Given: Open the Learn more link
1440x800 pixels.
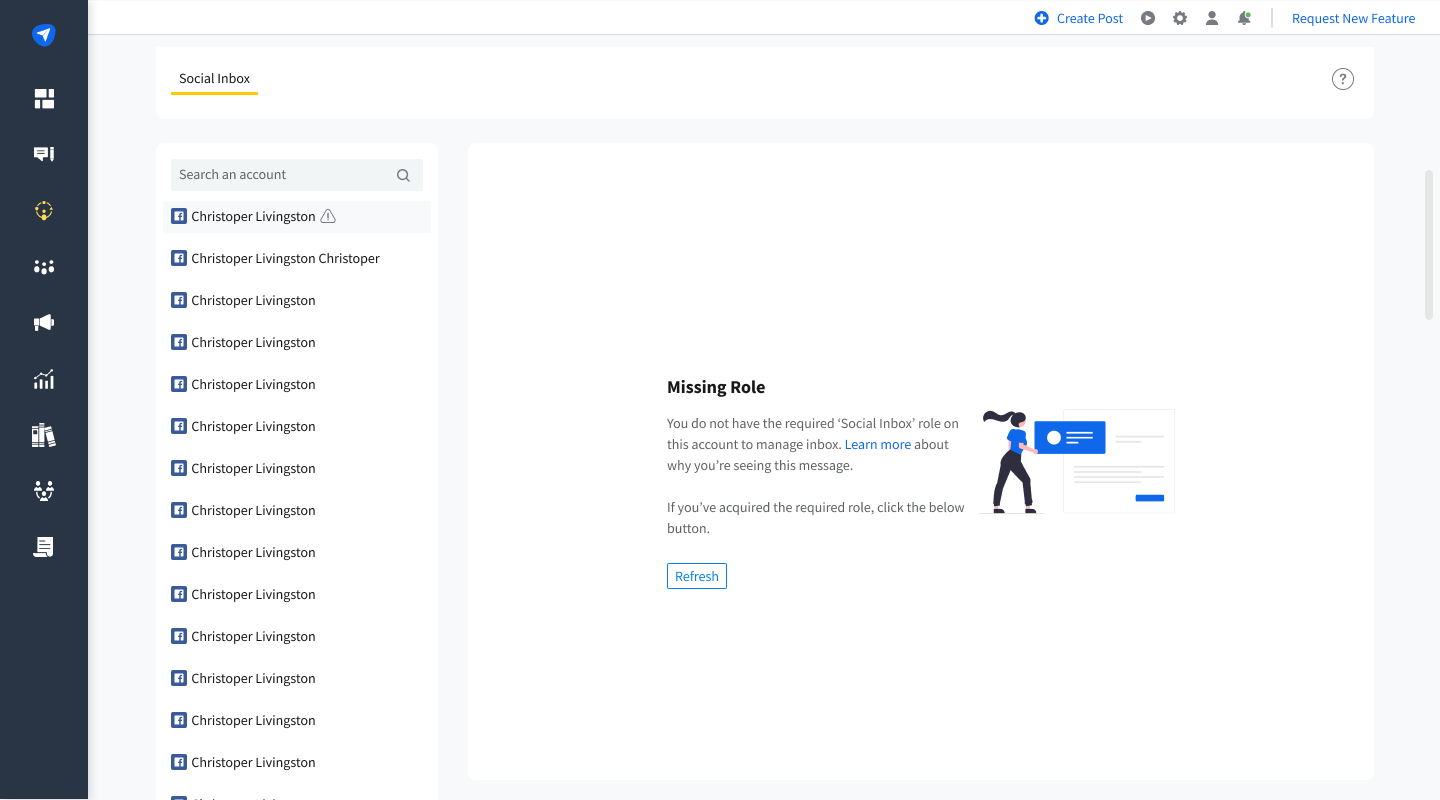Looking at the screenshot, I should click(877, 444).
